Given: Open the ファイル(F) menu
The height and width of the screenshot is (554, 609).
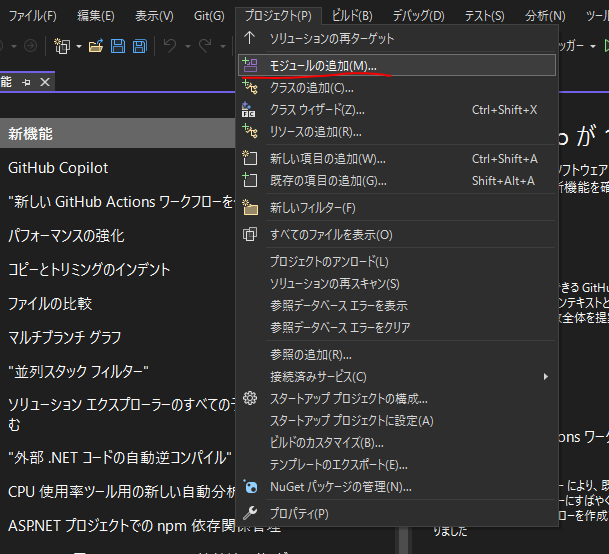Looking at the screenshot, I should coord(33,16).
